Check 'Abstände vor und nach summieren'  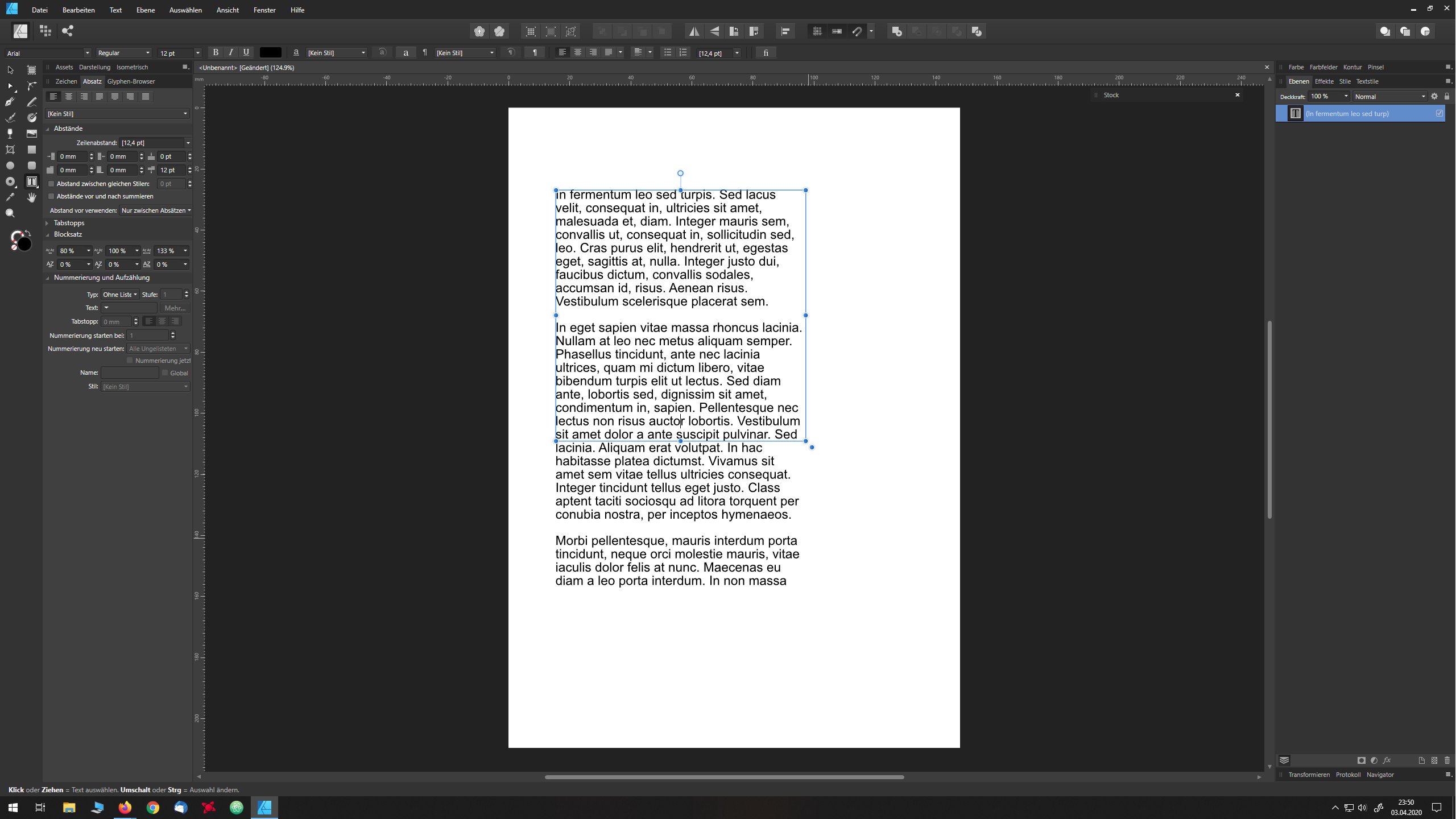point(51,196)
